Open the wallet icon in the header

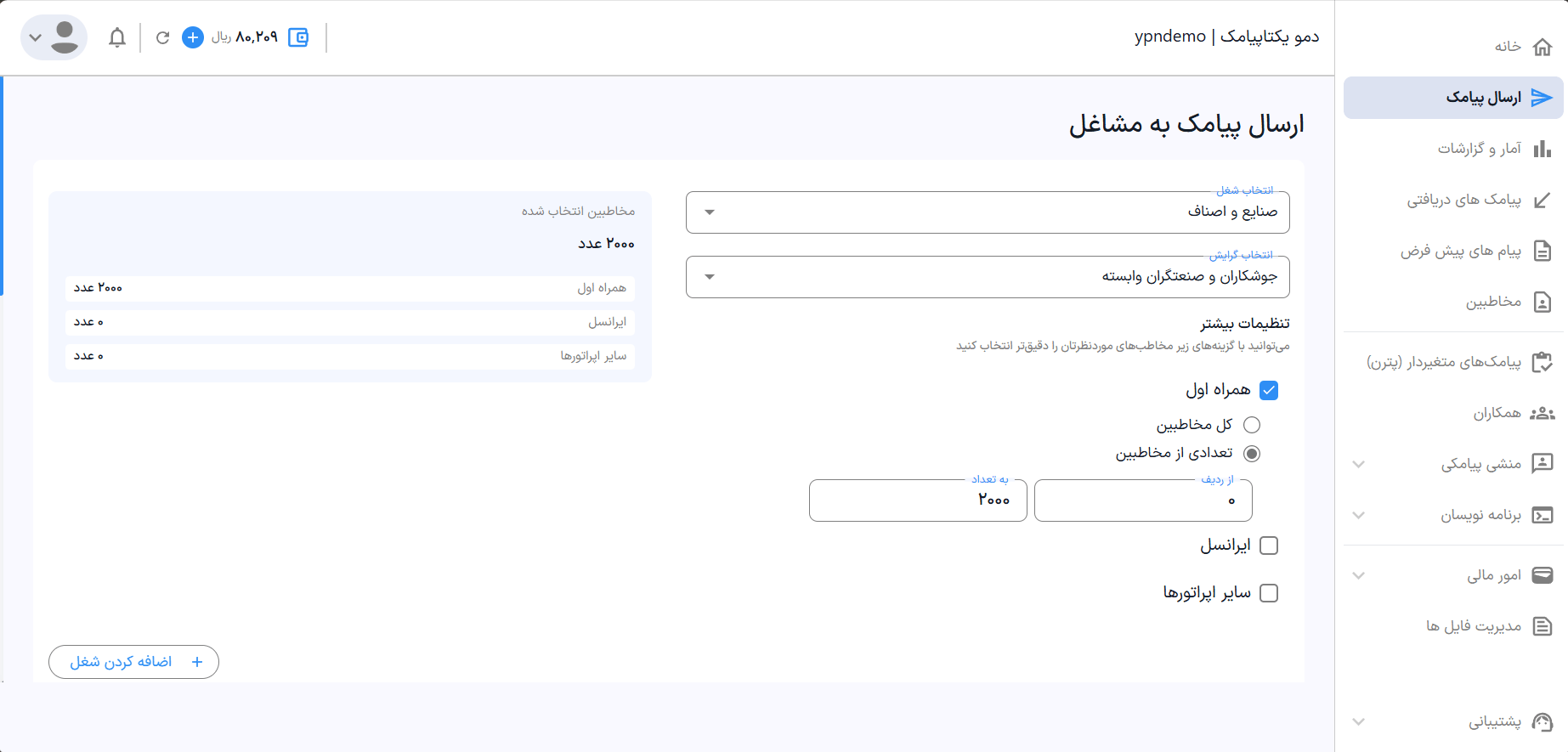(298, 37)
